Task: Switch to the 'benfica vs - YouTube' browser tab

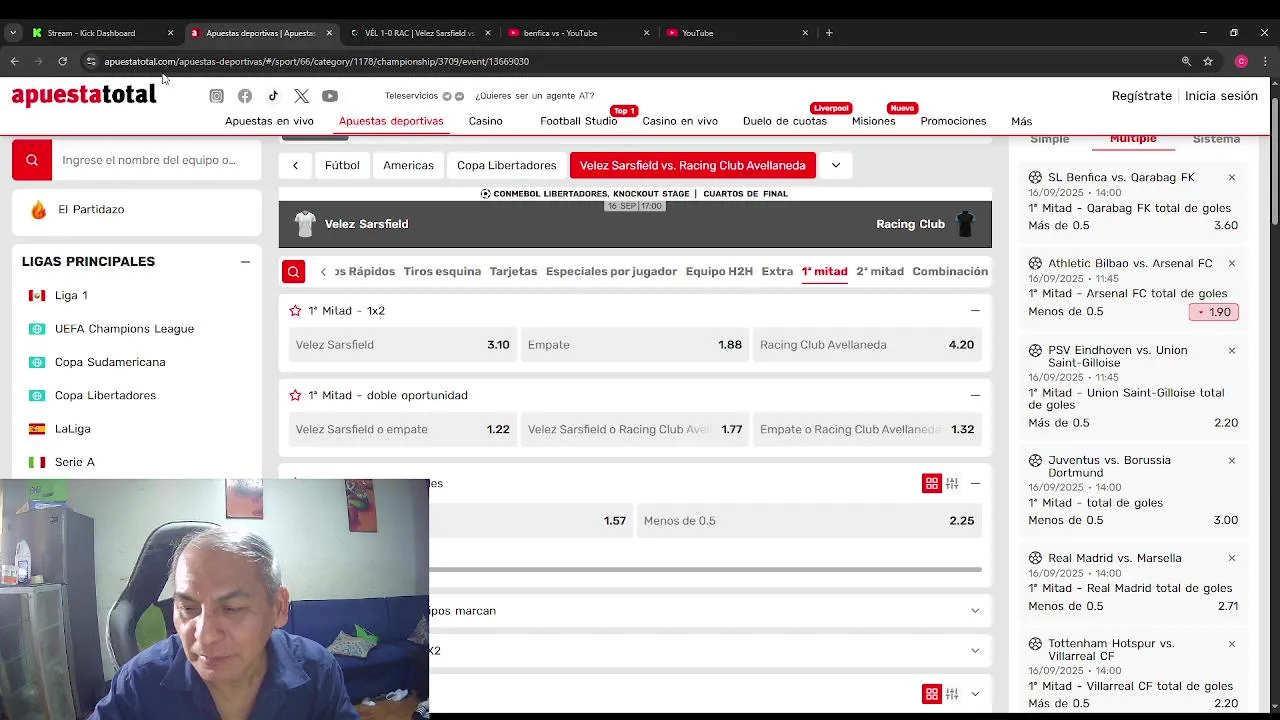Action: tap(577, 33)
